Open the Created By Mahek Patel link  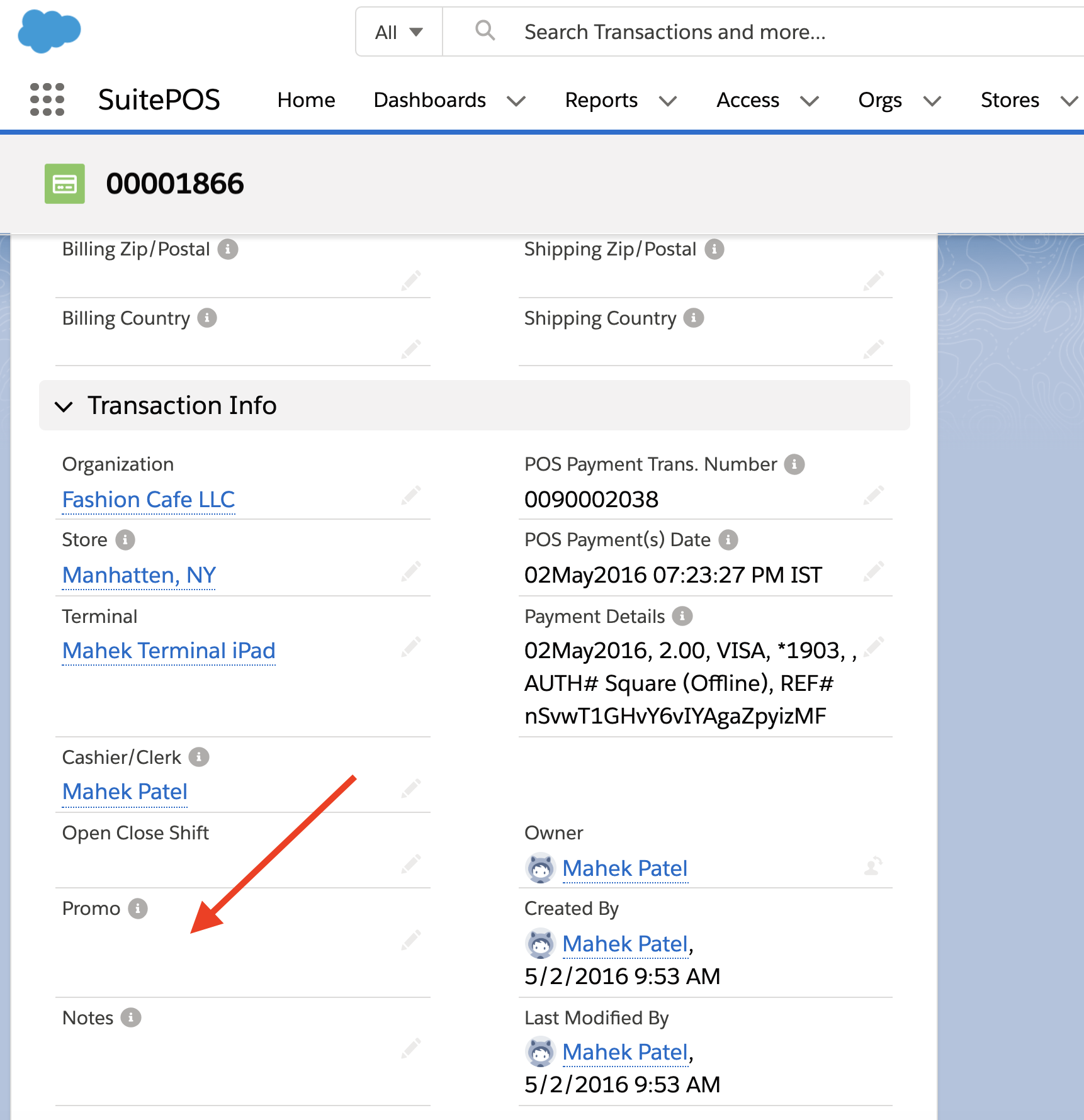click(x=625, y=944)
